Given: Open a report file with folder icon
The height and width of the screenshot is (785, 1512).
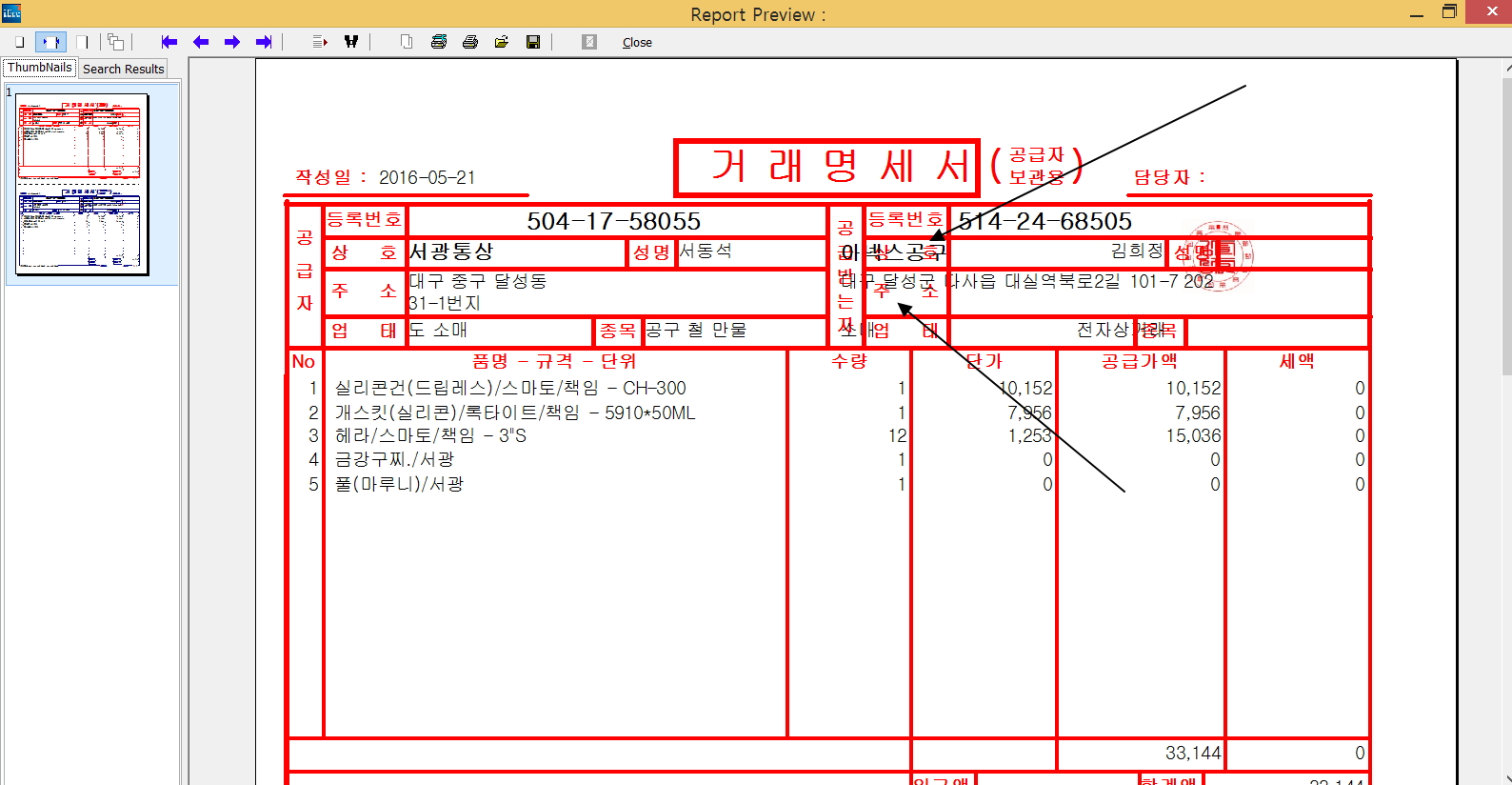Looking at the screenshot, I should coord(502,42).
